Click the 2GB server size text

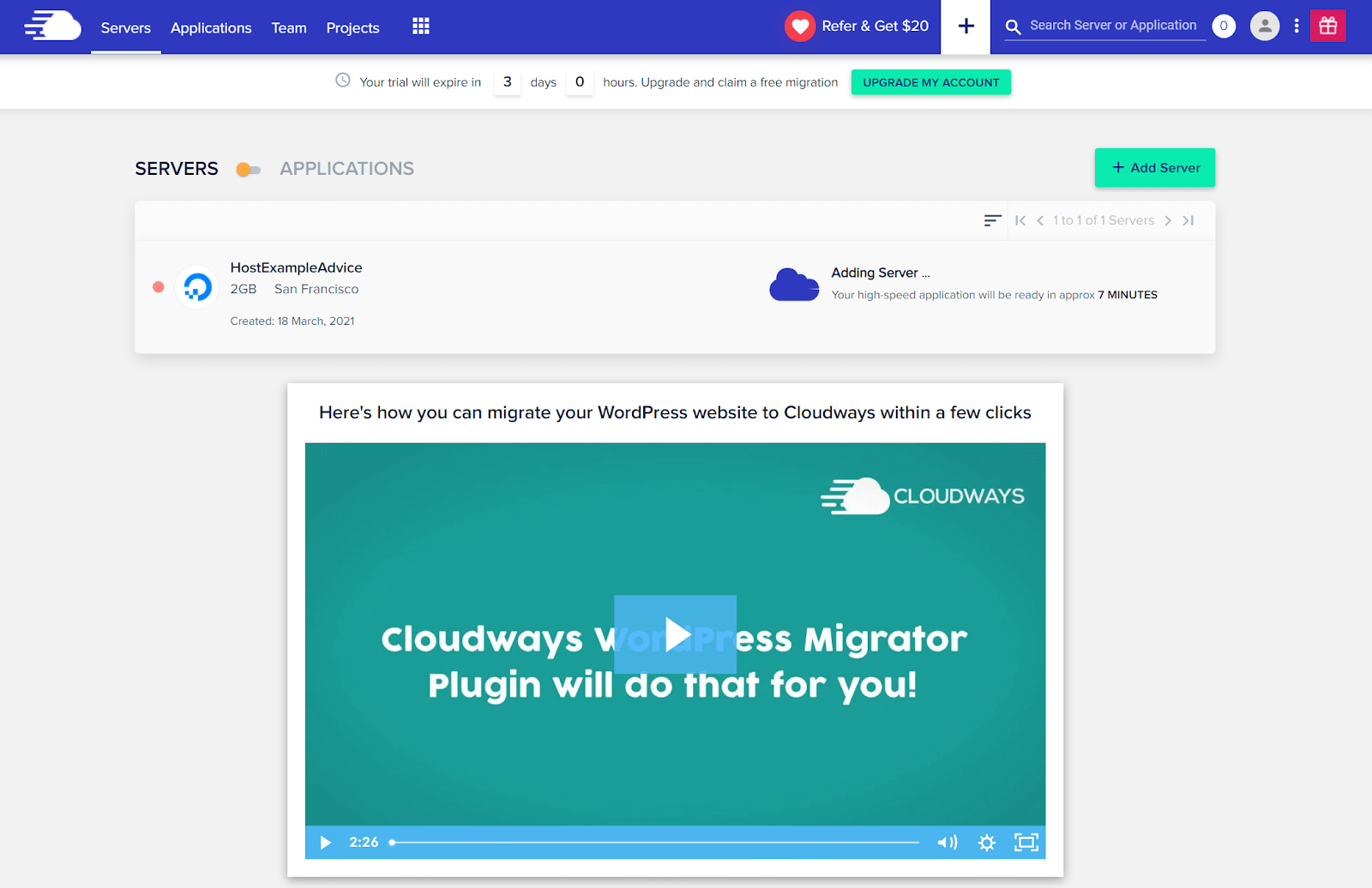[x=244, y=289]
